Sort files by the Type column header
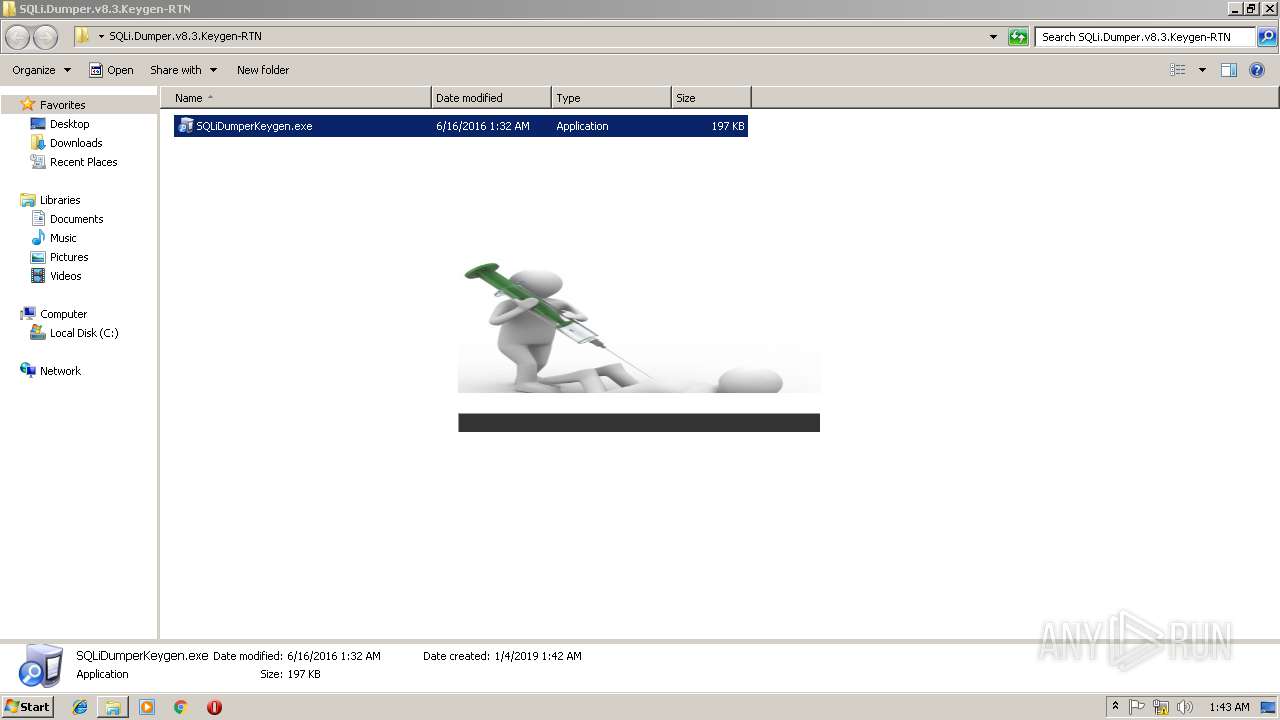 pos(611,98)
